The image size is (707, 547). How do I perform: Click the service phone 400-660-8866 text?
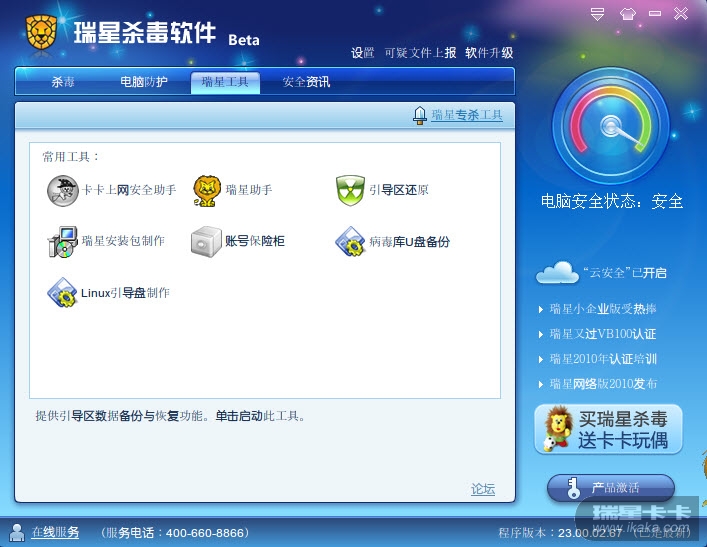pos(175,533)
